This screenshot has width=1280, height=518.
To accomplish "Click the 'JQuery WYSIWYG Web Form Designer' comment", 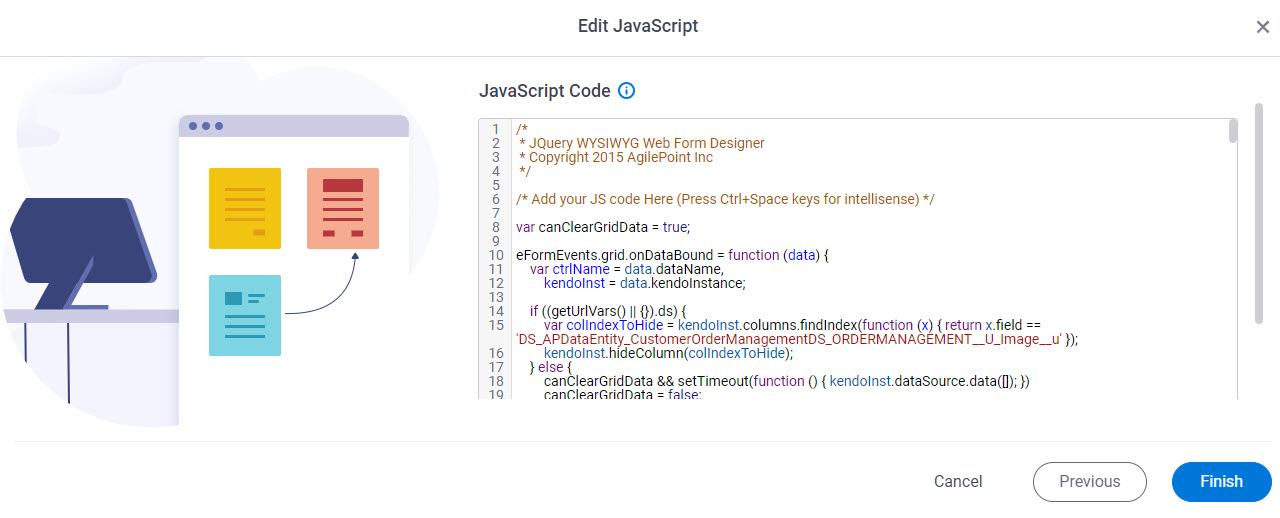I will (x=642, y=143).
